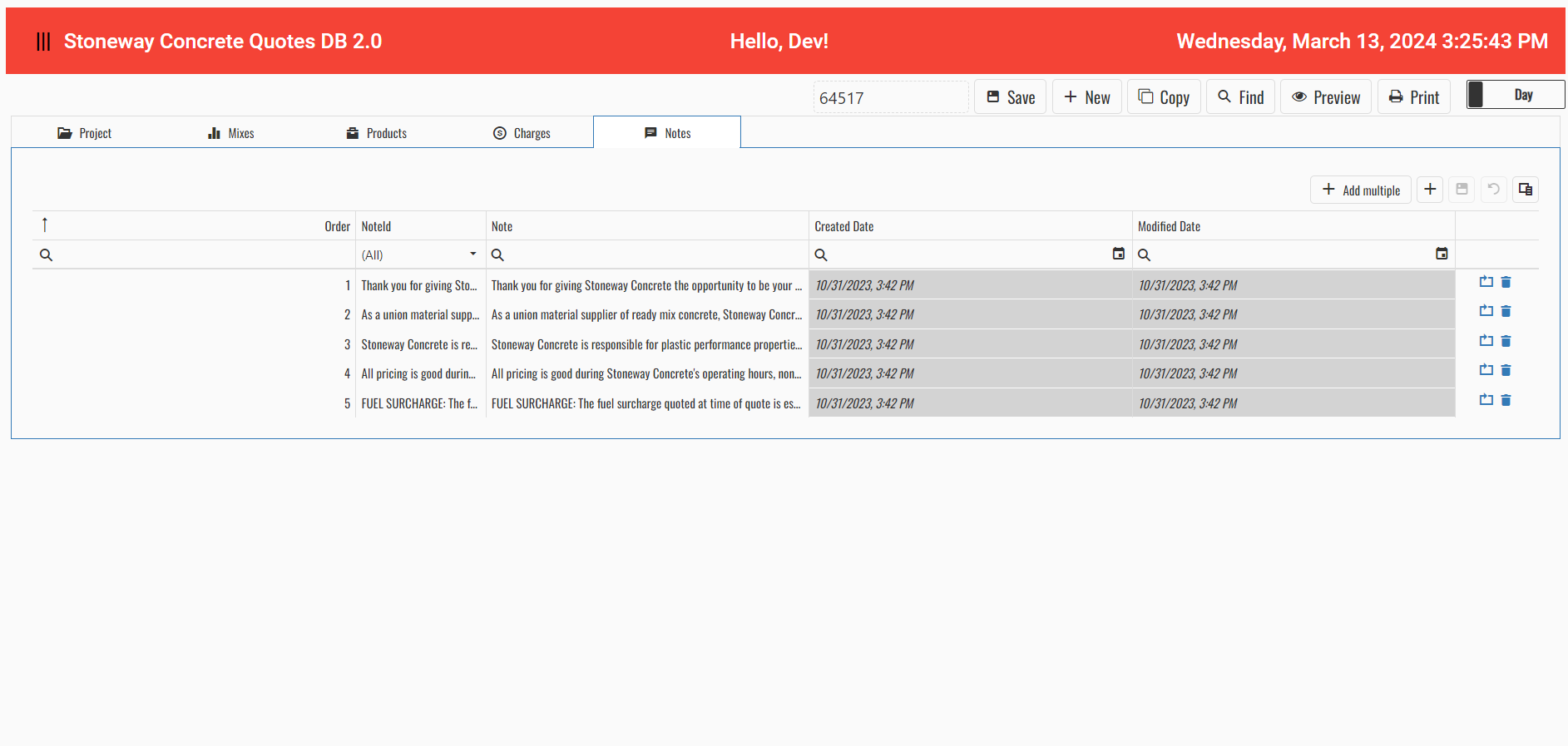Viewport: 1568px width, 746px height.
Task: Open the column chooser icon
Action: 1526,190
